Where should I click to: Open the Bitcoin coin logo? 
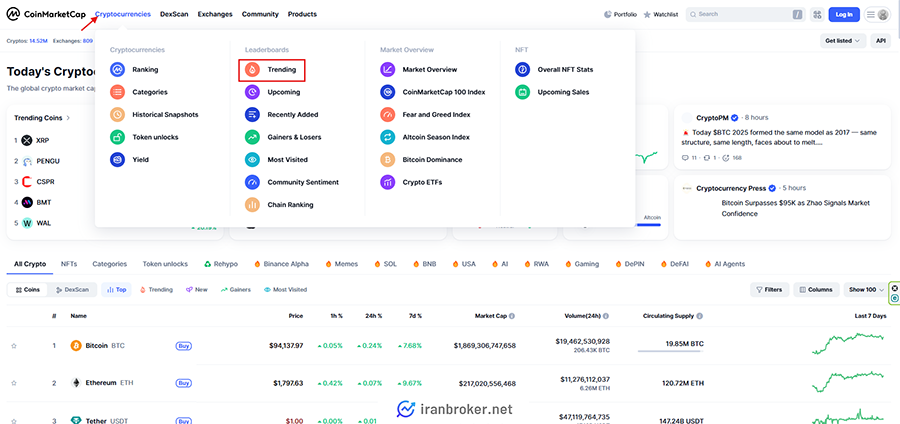pos(76,346)
